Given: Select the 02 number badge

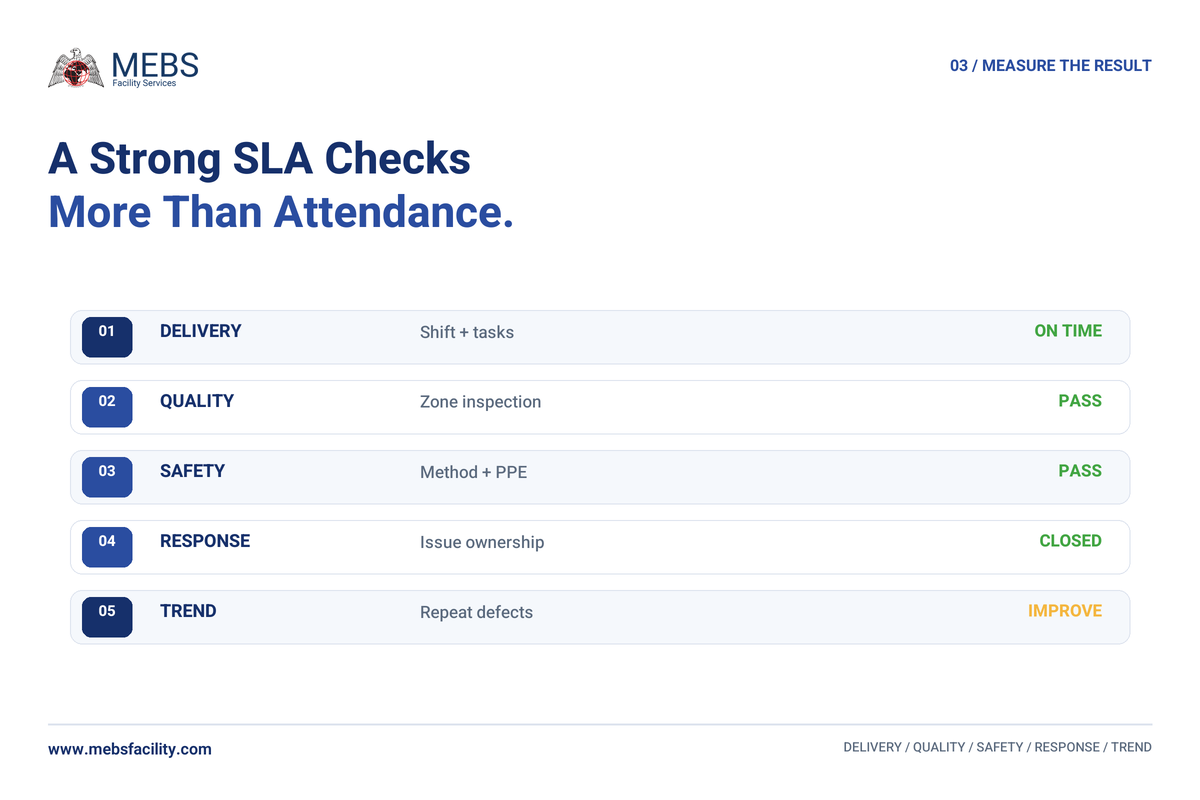Looking at the screenshot, I should 107,407.
